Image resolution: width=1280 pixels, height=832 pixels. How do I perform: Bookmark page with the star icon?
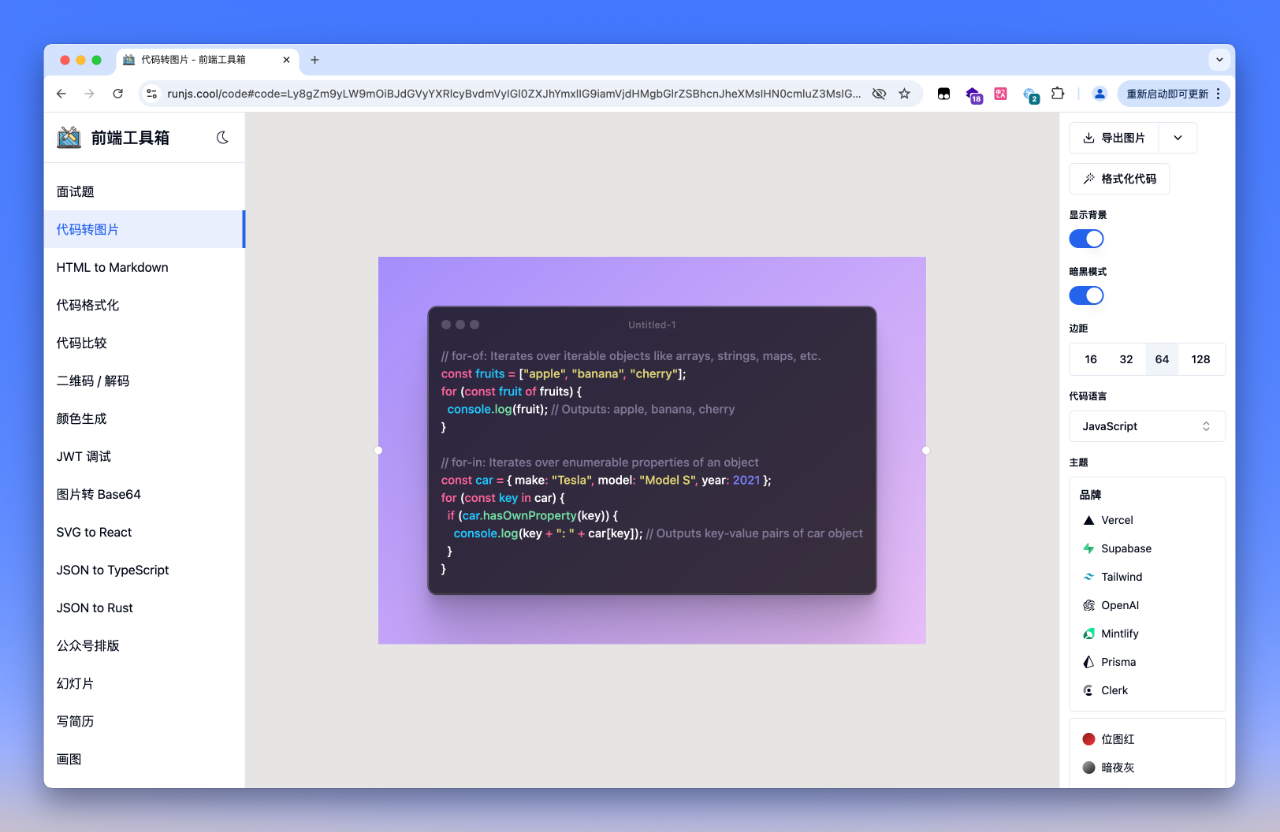904,93
